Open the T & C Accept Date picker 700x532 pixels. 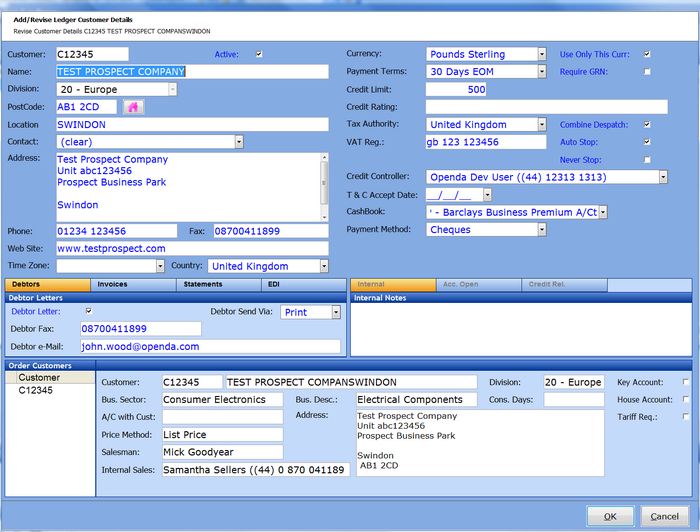(x=487, y=195)
